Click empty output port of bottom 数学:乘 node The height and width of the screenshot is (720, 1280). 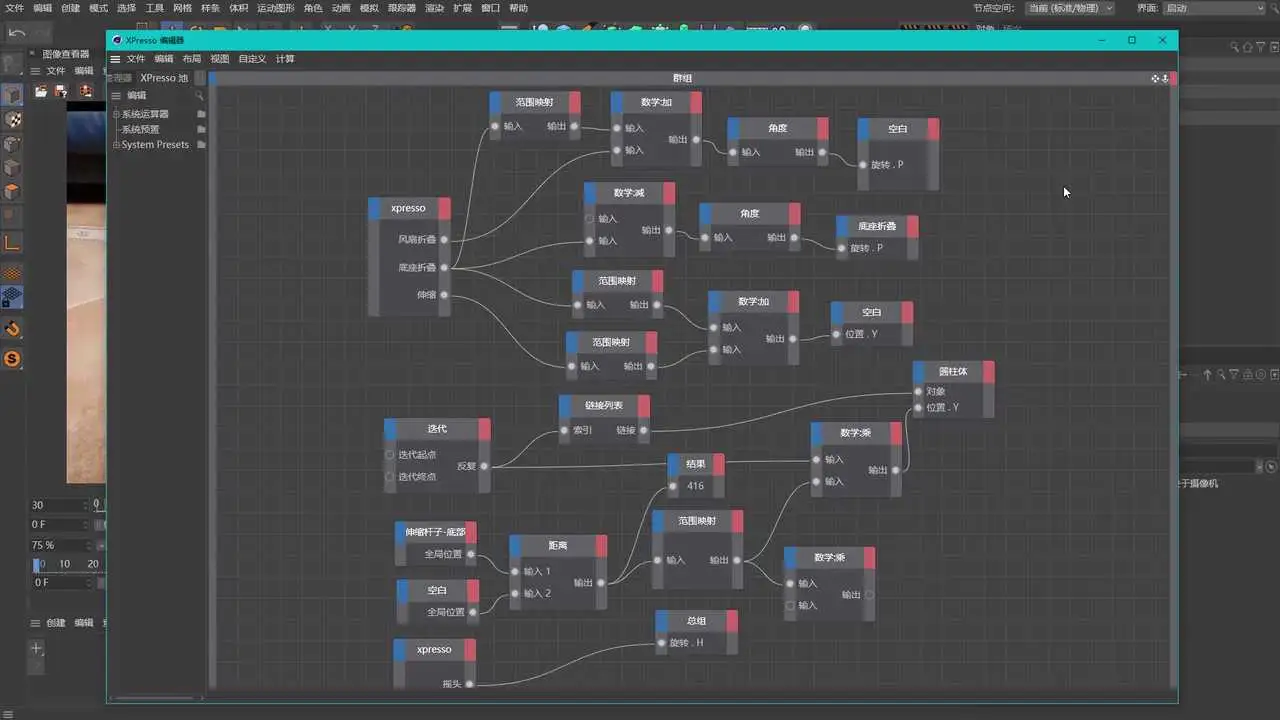pos(868,594)
